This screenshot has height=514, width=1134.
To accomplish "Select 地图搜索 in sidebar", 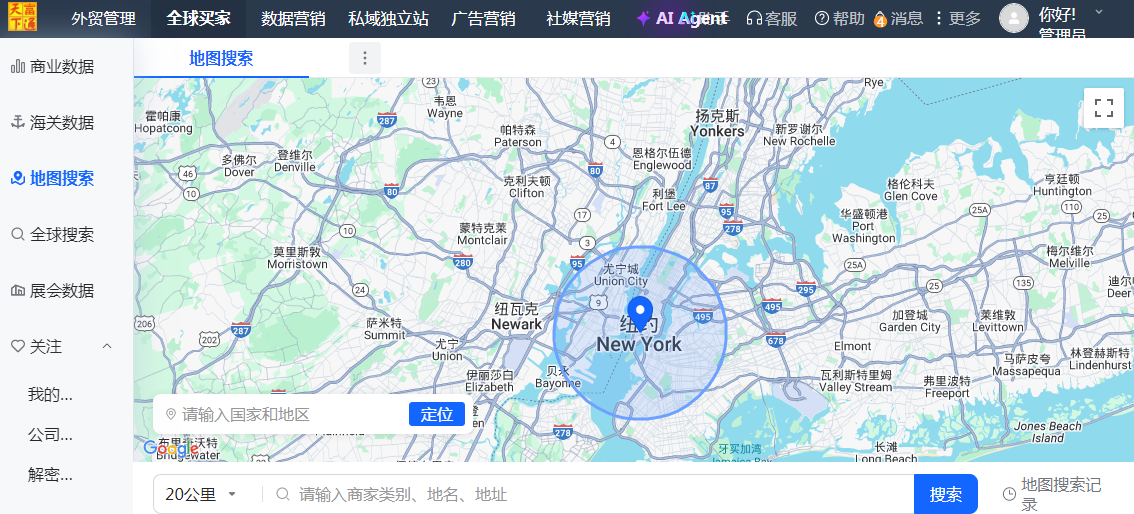I will point(53,179).
